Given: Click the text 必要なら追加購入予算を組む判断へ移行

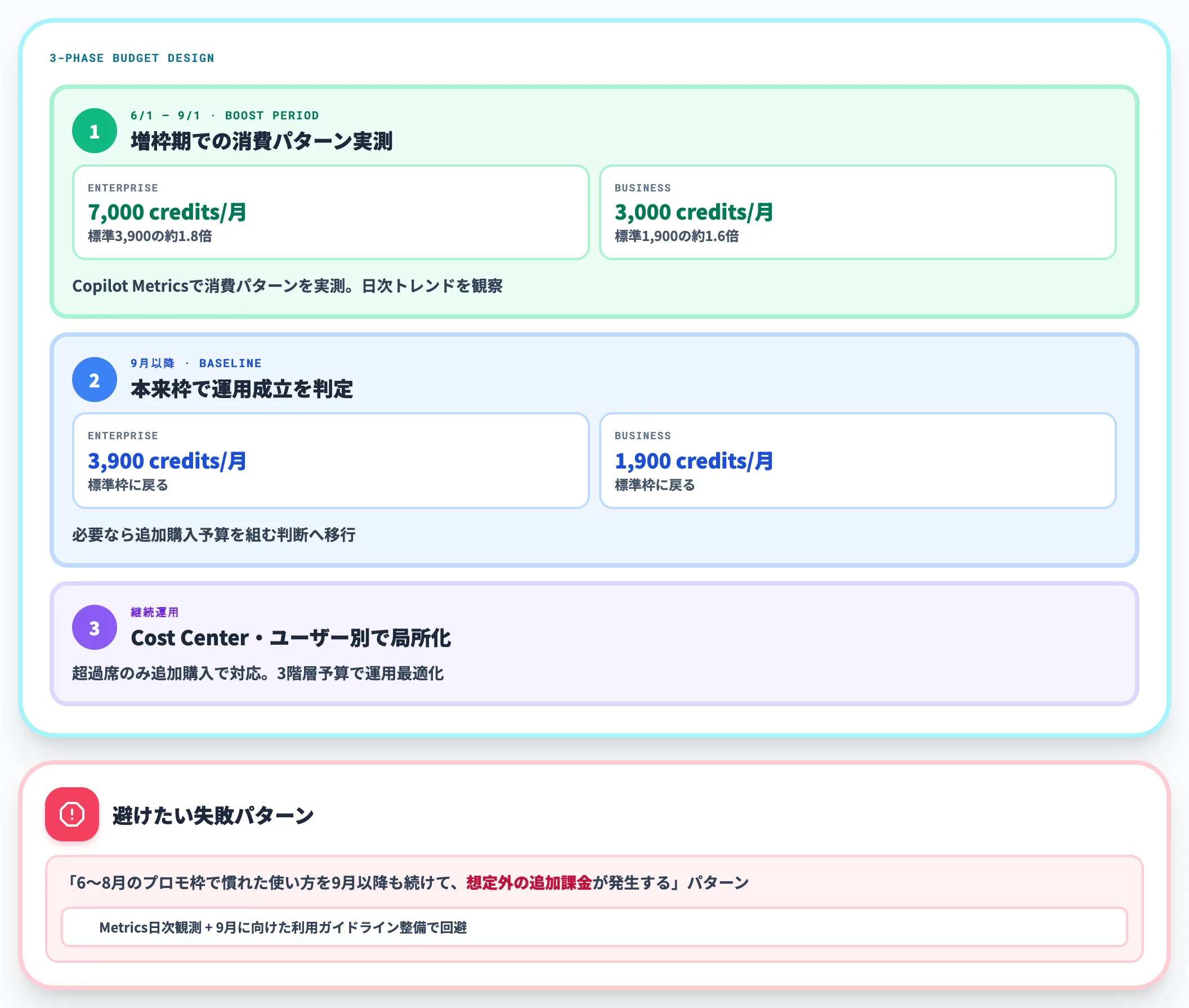Looking at the screenshot, I should [214, 535].
